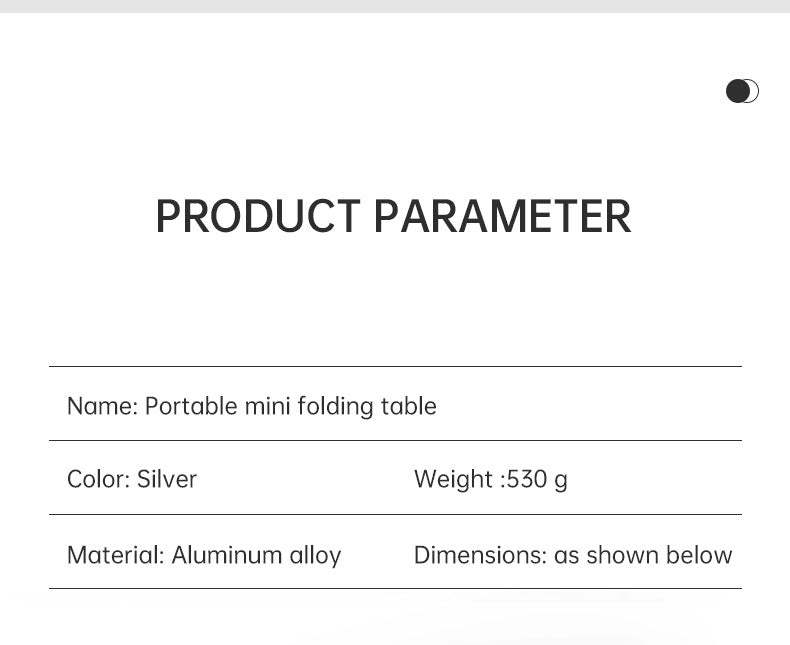
Task: Click the 'Name:' label
Action: [102, 406]
